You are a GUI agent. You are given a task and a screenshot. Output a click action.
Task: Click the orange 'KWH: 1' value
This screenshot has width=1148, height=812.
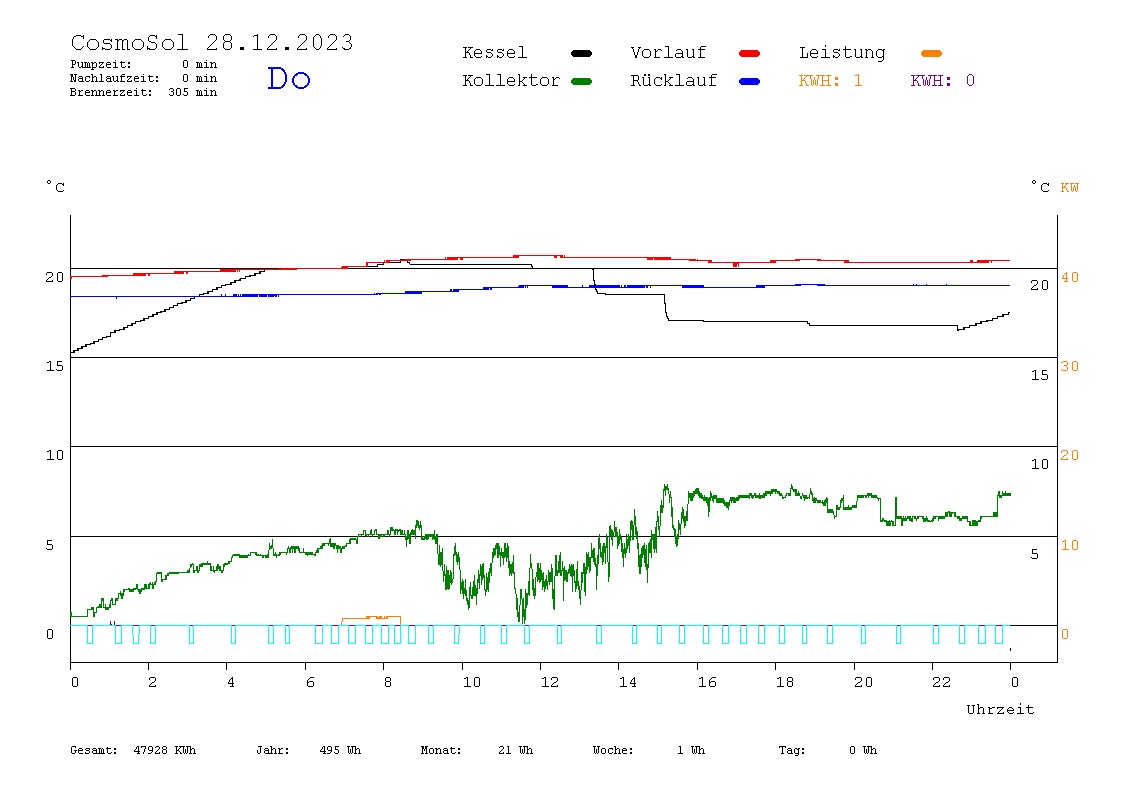pyautogui.click(x=830, y=81)
